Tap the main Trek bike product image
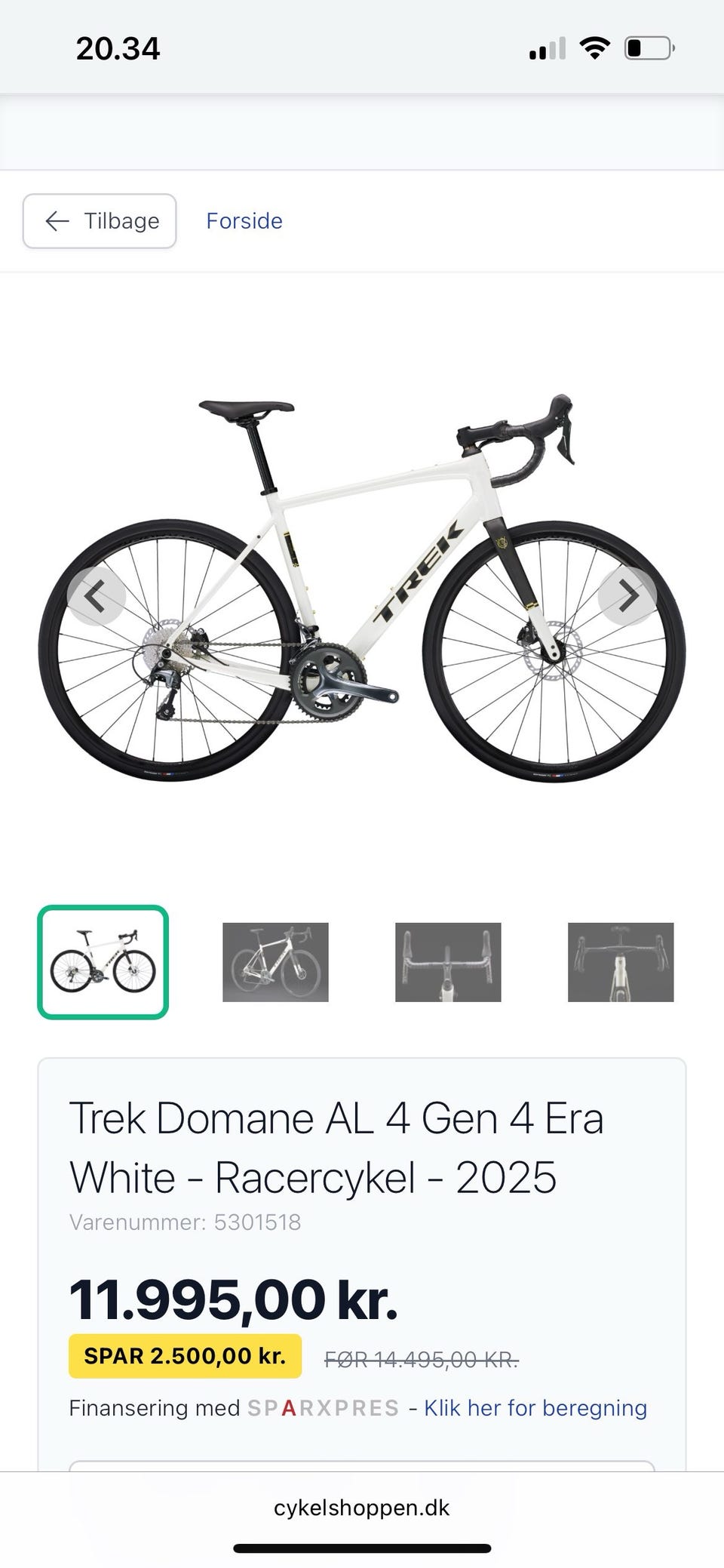Viewport: 724px width, 1568px height. click(x=362, y=589)
